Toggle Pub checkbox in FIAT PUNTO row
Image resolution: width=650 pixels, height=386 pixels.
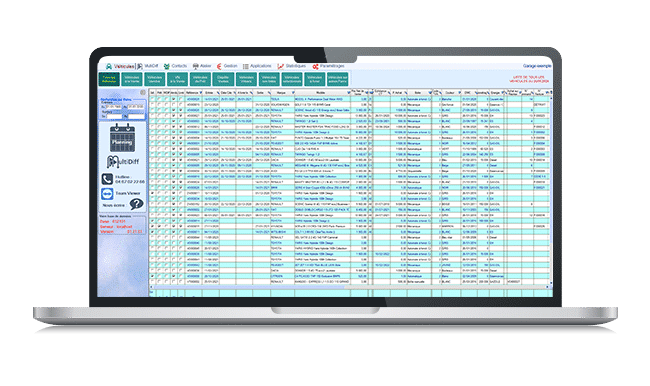159,138
